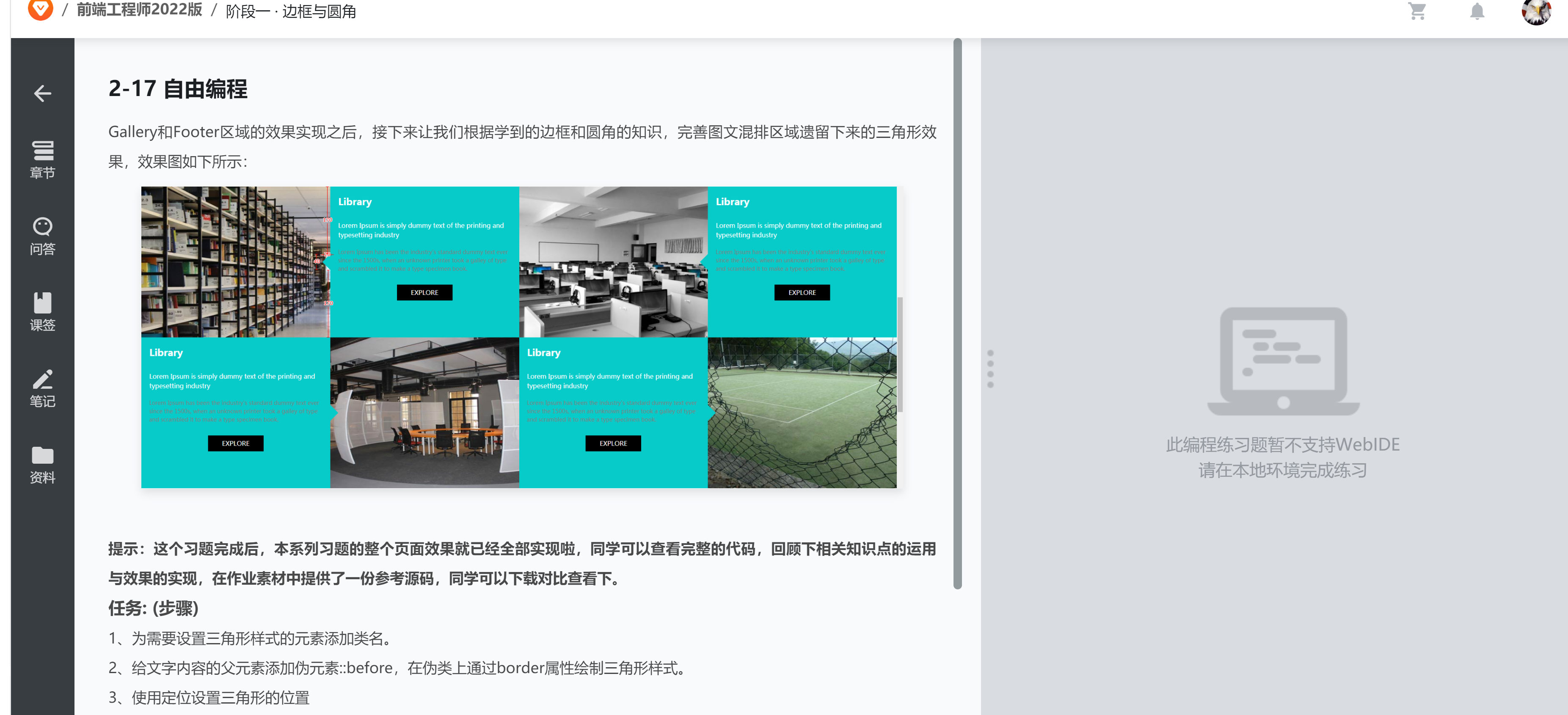The image size is (1568, 715).
Task: Click EXPLORE button in bottom-left Library card
Action: click(236, 444)
